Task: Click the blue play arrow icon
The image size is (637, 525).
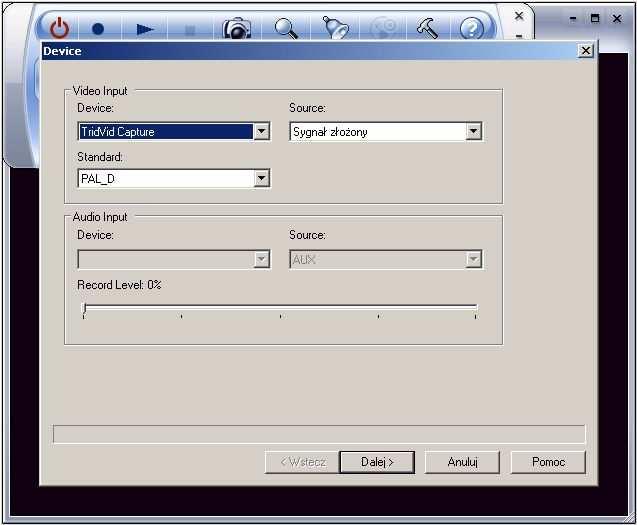Action: (145, 29)
